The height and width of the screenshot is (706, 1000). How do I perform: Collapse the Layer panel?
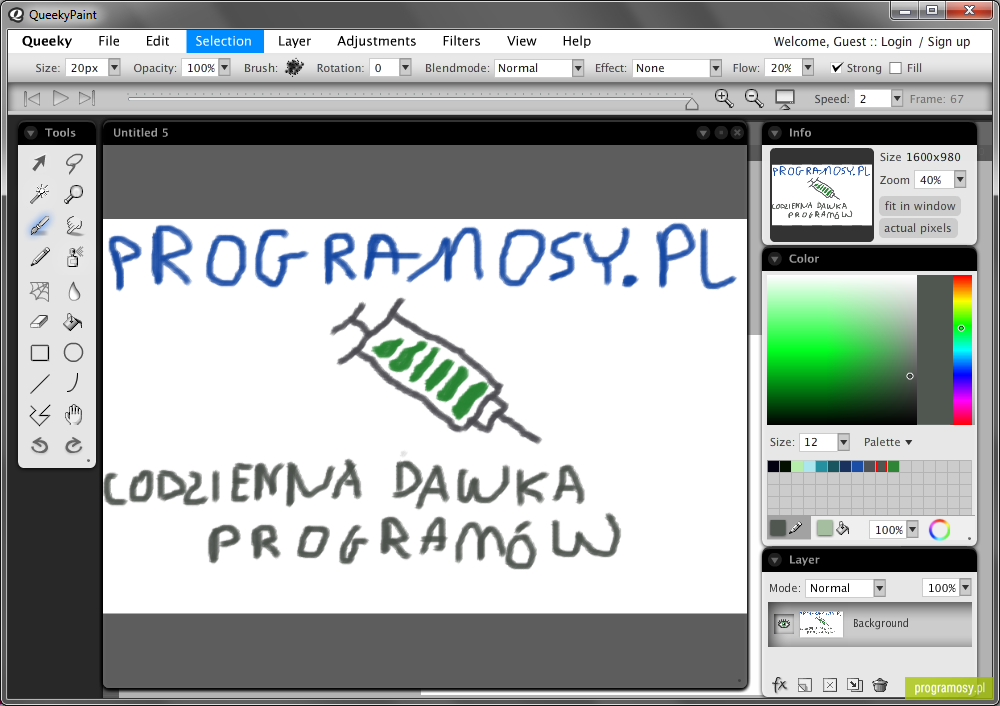point(775,560)
